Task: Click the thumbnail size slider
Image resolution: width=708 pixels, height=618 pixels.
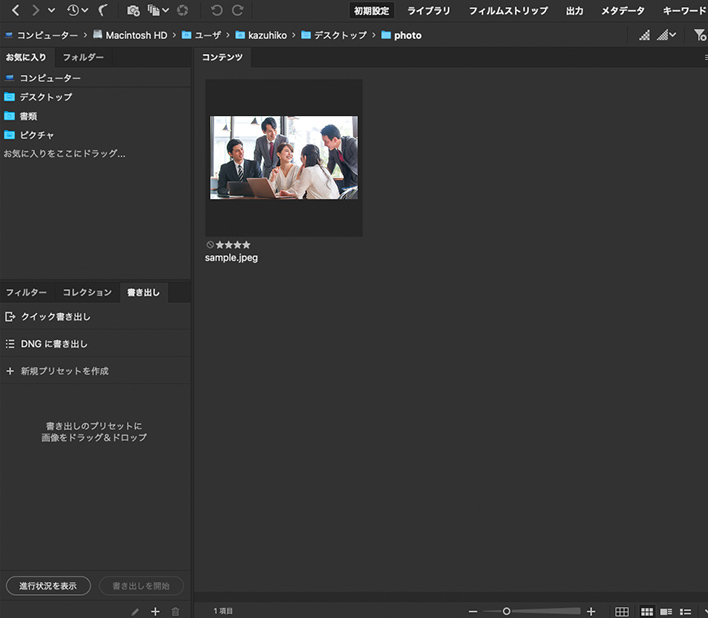Action: [x=531, y=611]
